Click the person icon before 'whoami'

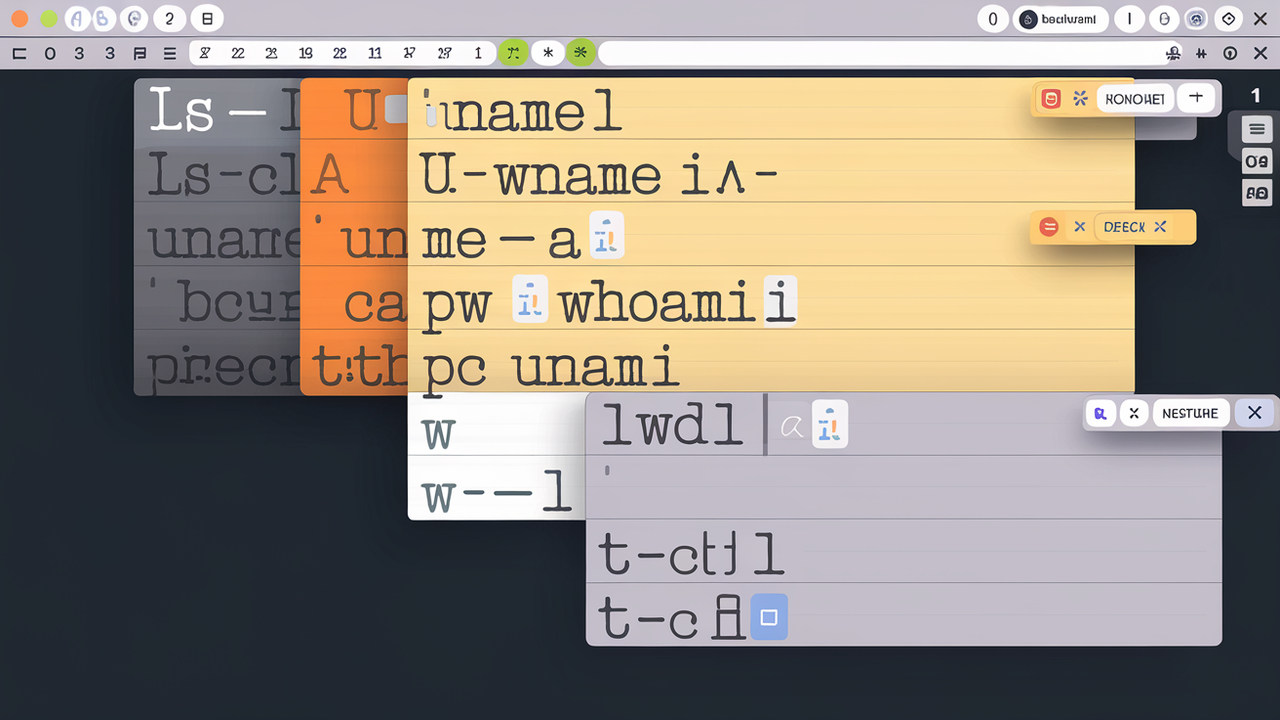(x=531, y=300)
